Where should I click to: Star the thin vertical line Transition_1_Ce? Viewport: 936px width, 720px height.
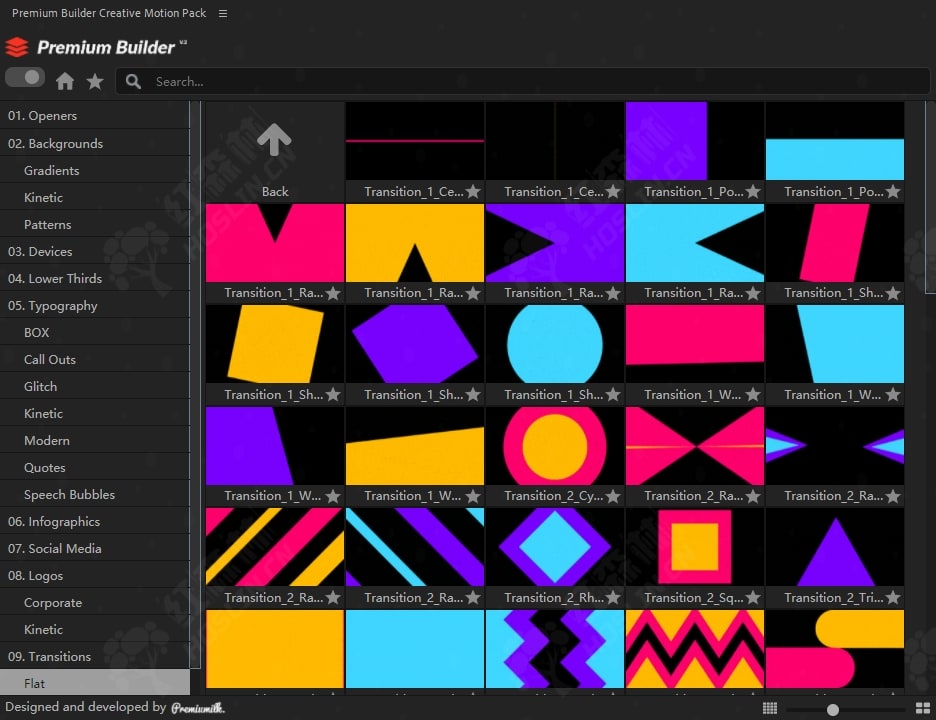click(613, 192)
